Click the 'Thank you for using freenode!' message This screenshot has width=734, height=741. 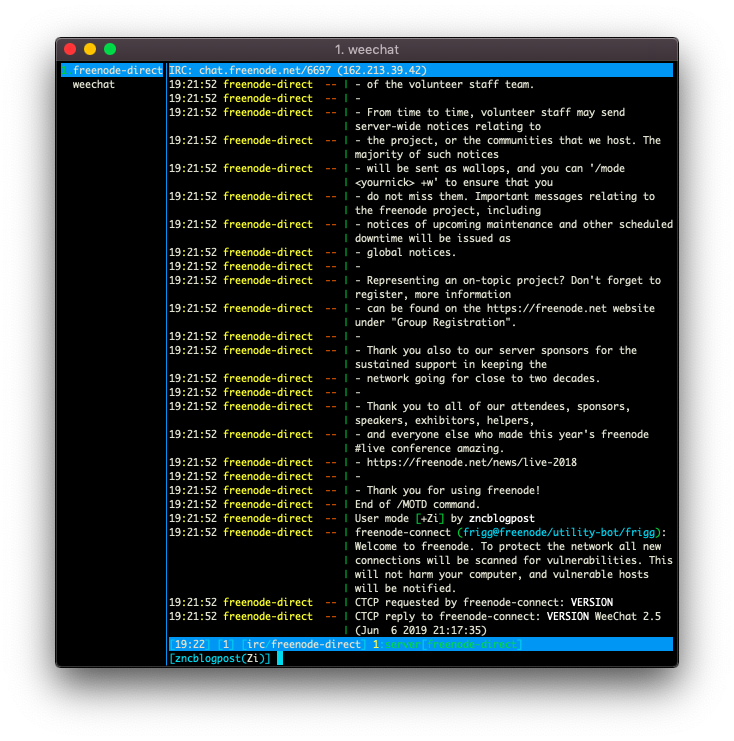[453, 491]
